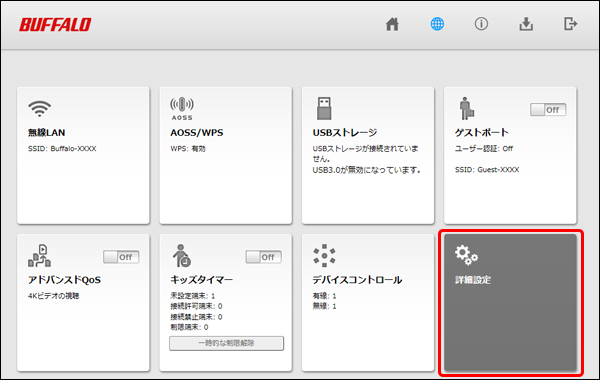The image size is (600, 380).
Task: Open the 無線LAN Wi-Fi icon
Action: point(39,109)
